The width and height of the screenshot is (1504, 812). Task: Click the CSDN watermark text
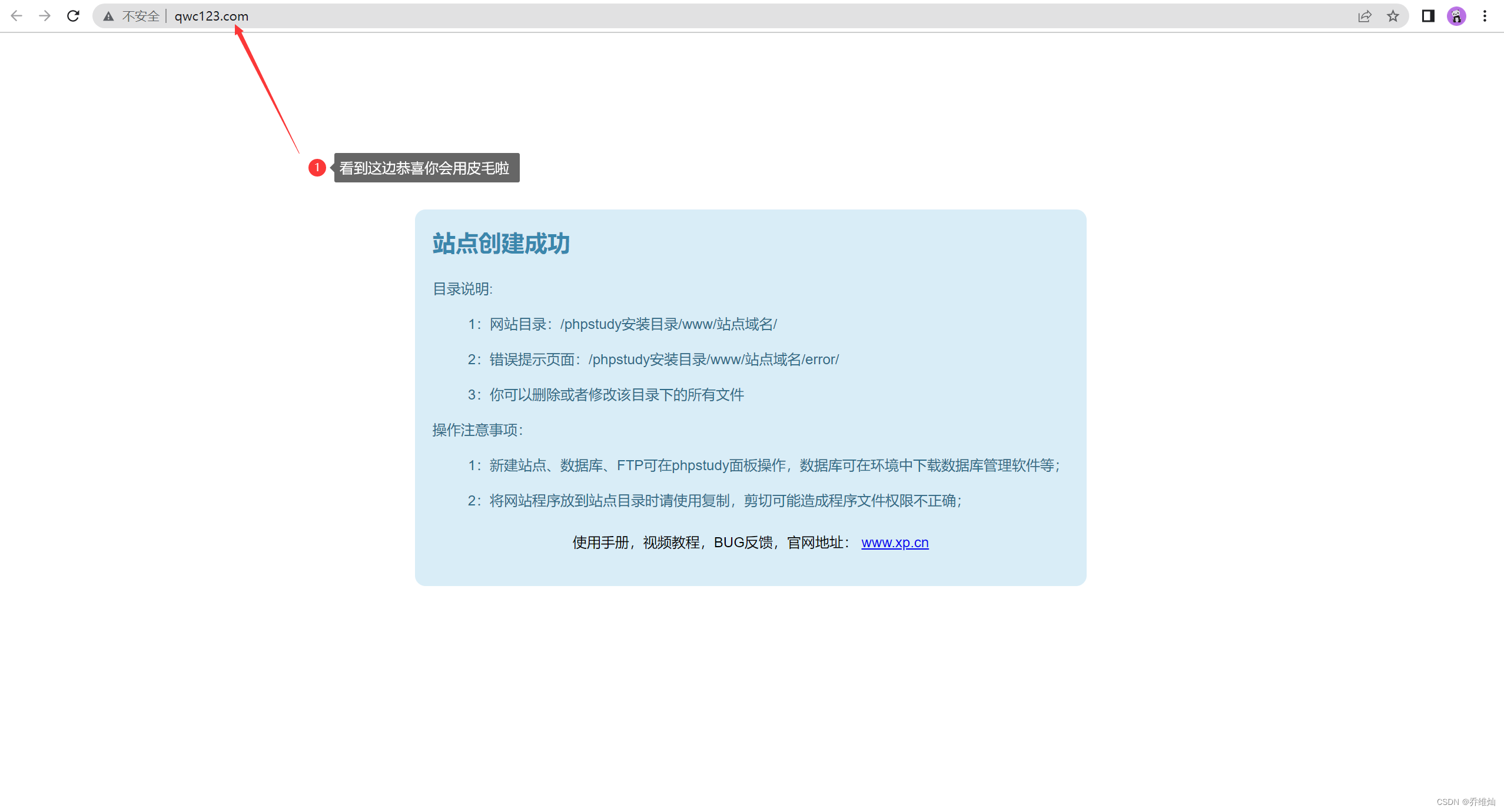point(1465,802)
